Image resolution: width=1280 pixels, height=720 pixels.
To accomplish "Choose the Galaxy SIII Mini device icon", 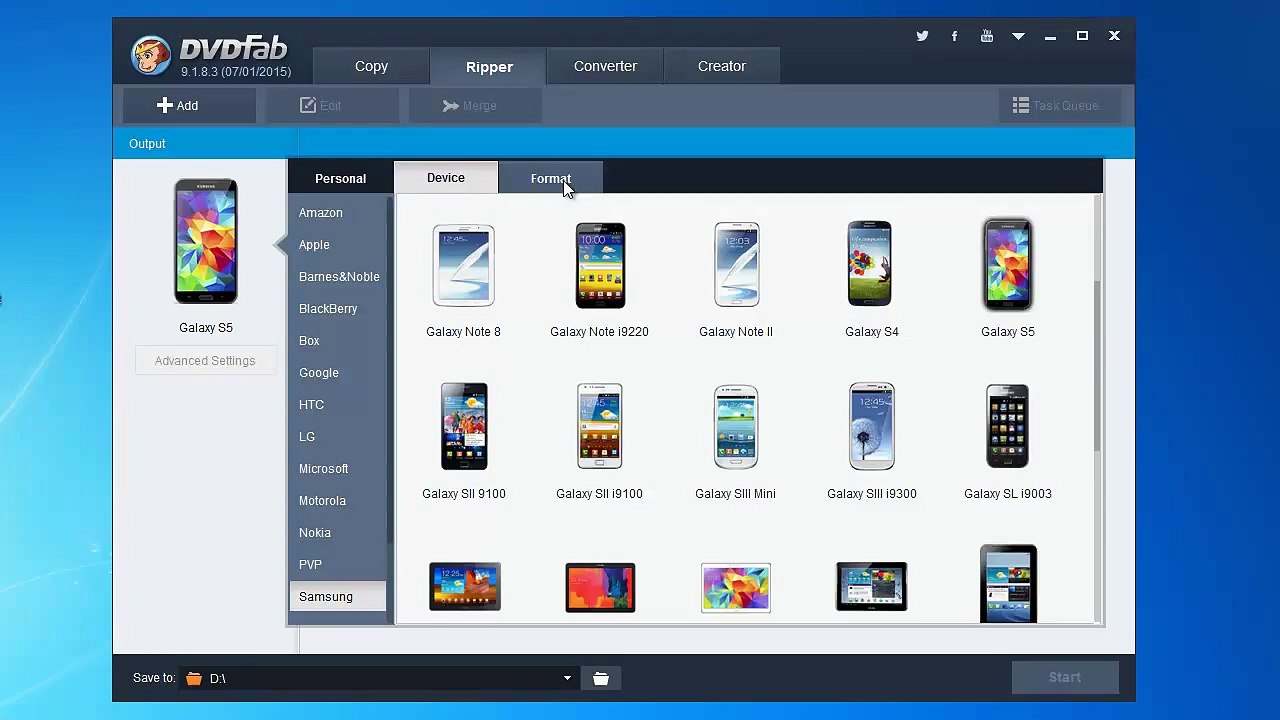I will click(x=736, y=426).
